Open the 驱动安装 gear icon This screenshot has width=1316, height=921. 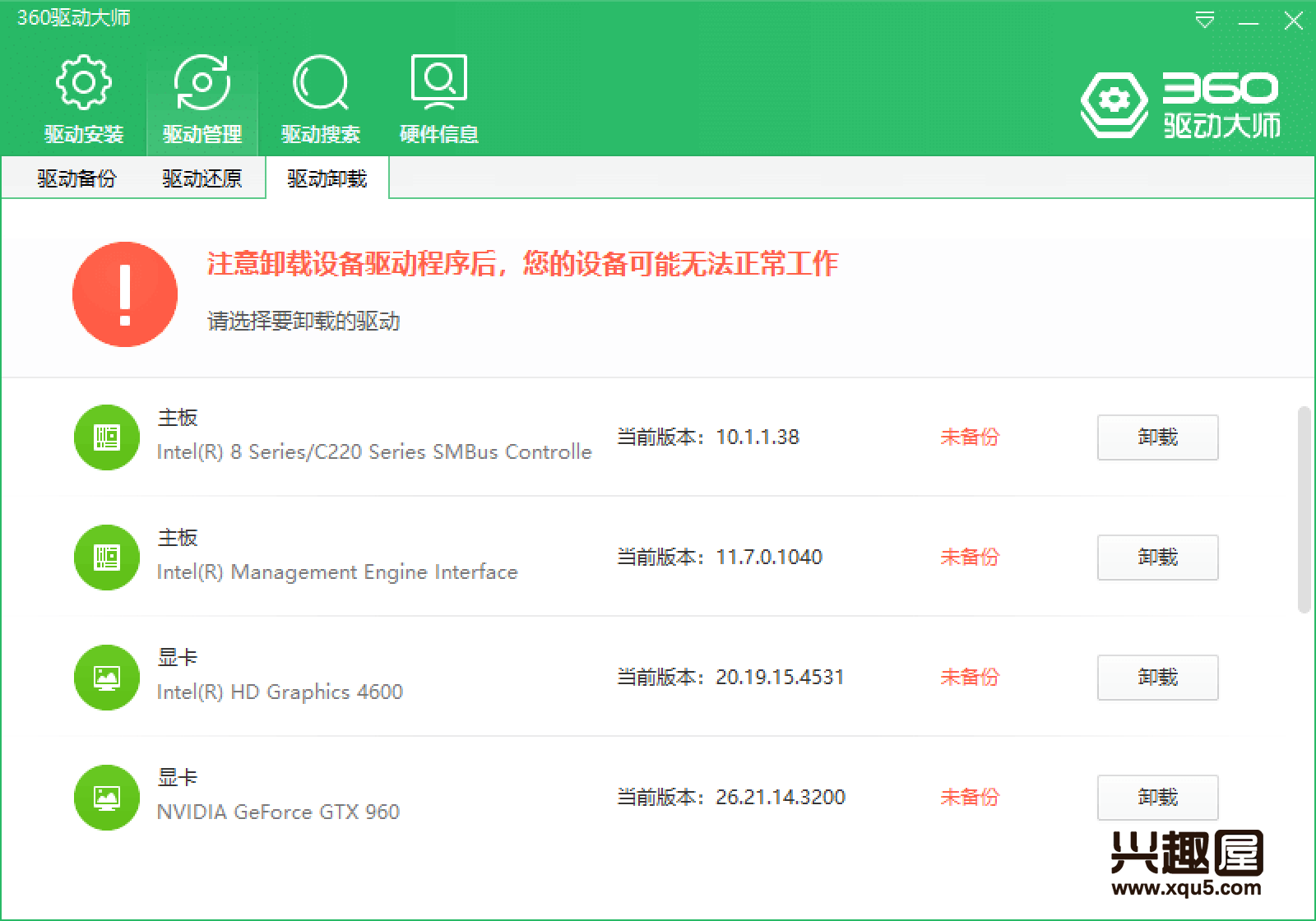(83, 83)
